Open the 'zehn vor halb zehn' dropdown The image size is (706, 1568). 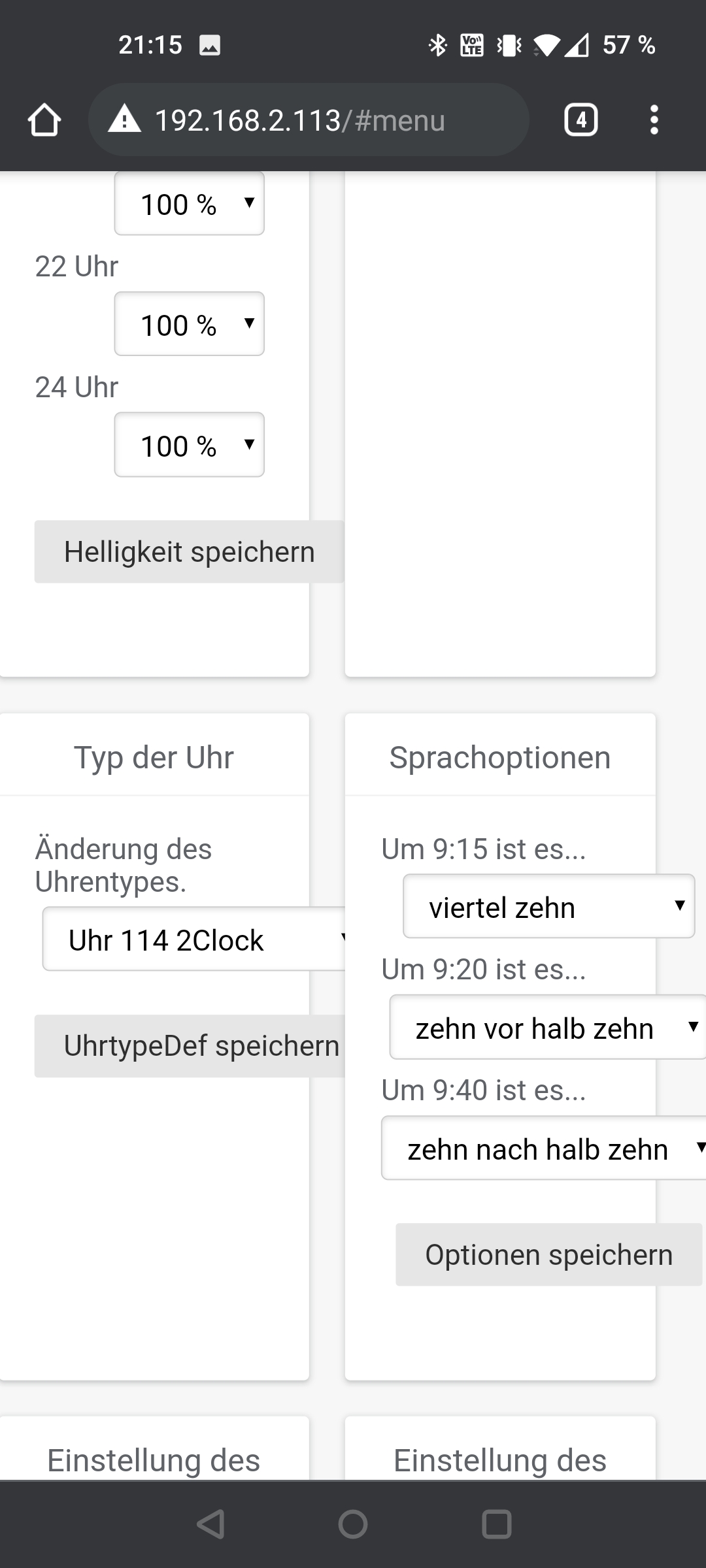(548, 1027)
